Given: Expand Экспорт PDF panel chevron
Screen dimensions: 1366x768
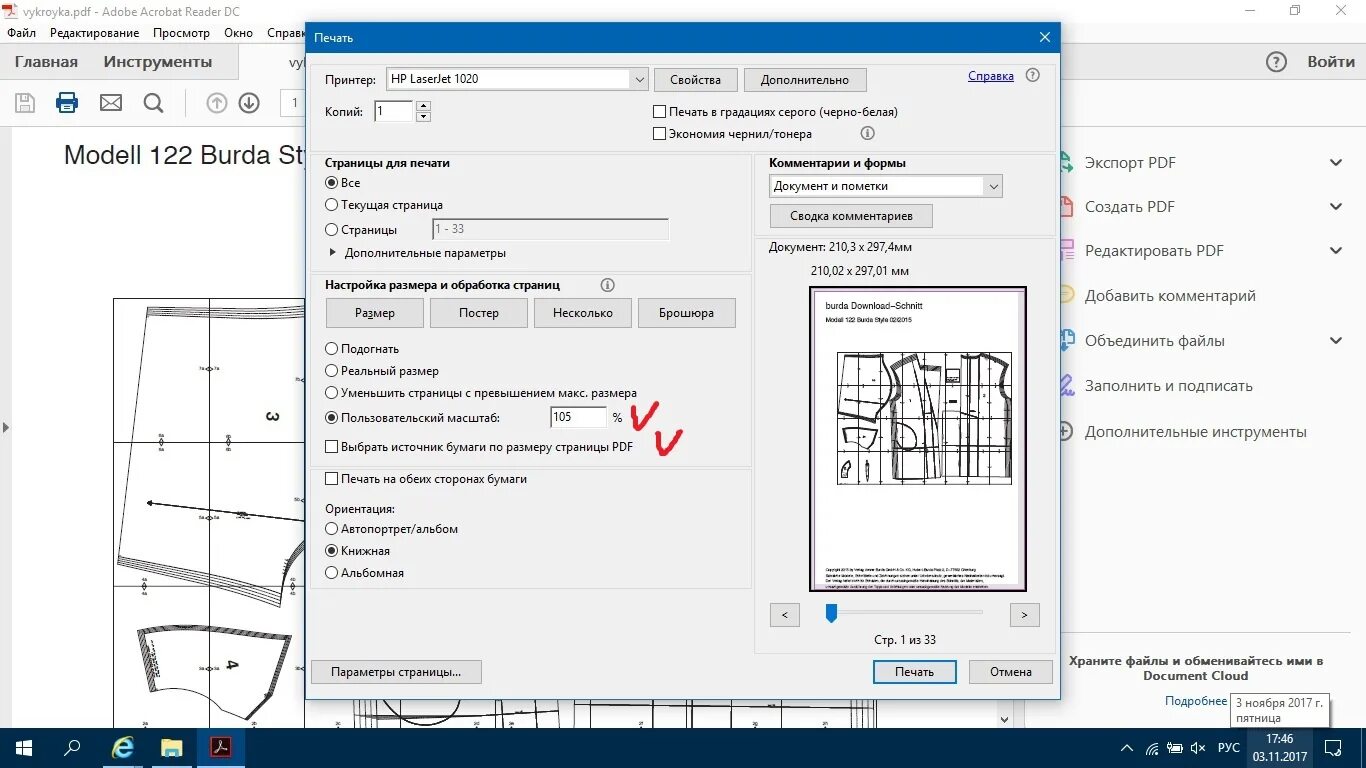Looking at the screenshot, I should pos(1336,162).
